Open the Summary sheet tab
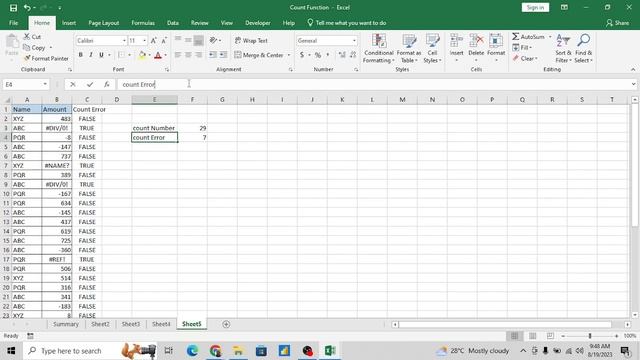This screenshot has width=640, height=360. 66,324
